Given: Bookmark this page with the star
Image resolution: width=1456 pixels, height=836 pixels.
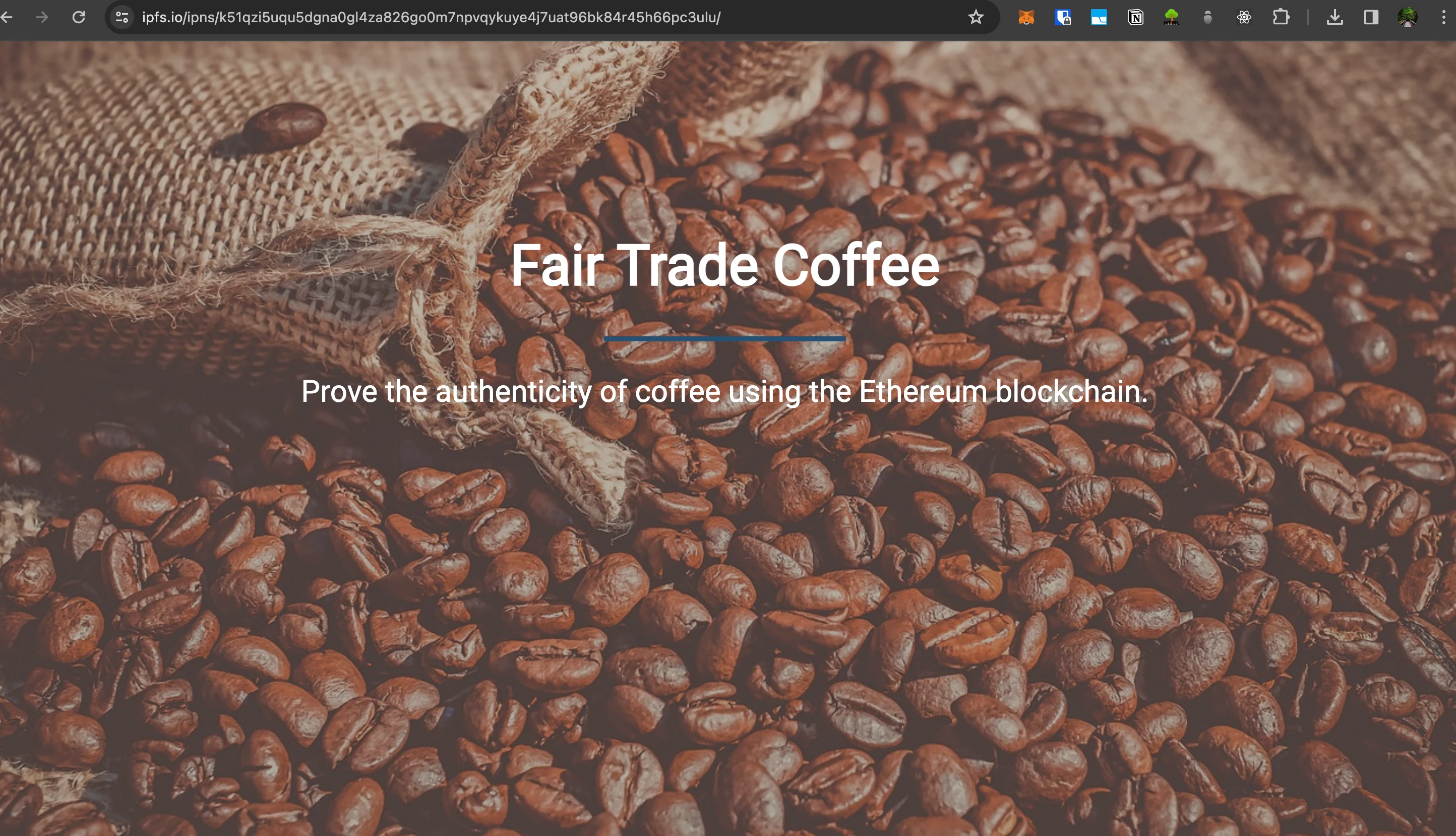Looking at the screenshot, I should [976, 17].
